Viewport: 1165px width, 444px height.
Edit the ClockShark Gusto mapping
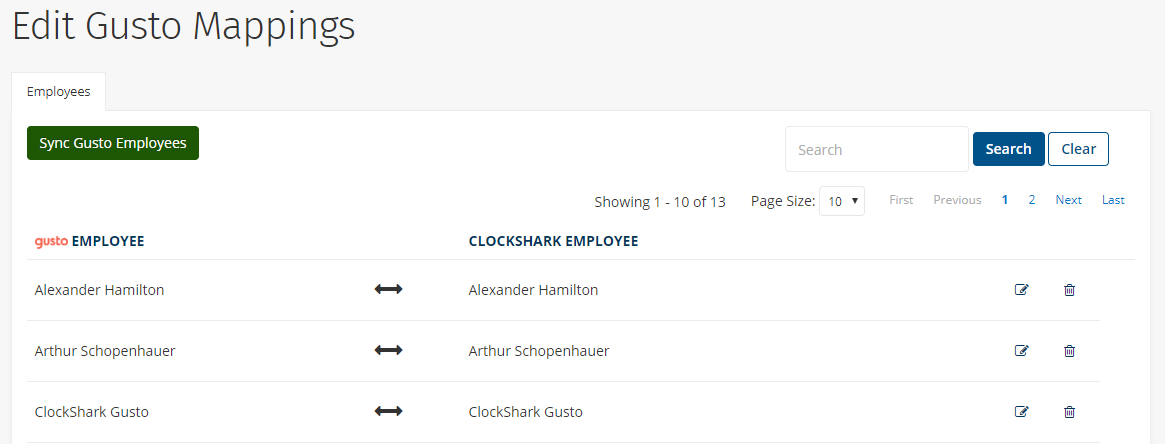click(1022, 411)
